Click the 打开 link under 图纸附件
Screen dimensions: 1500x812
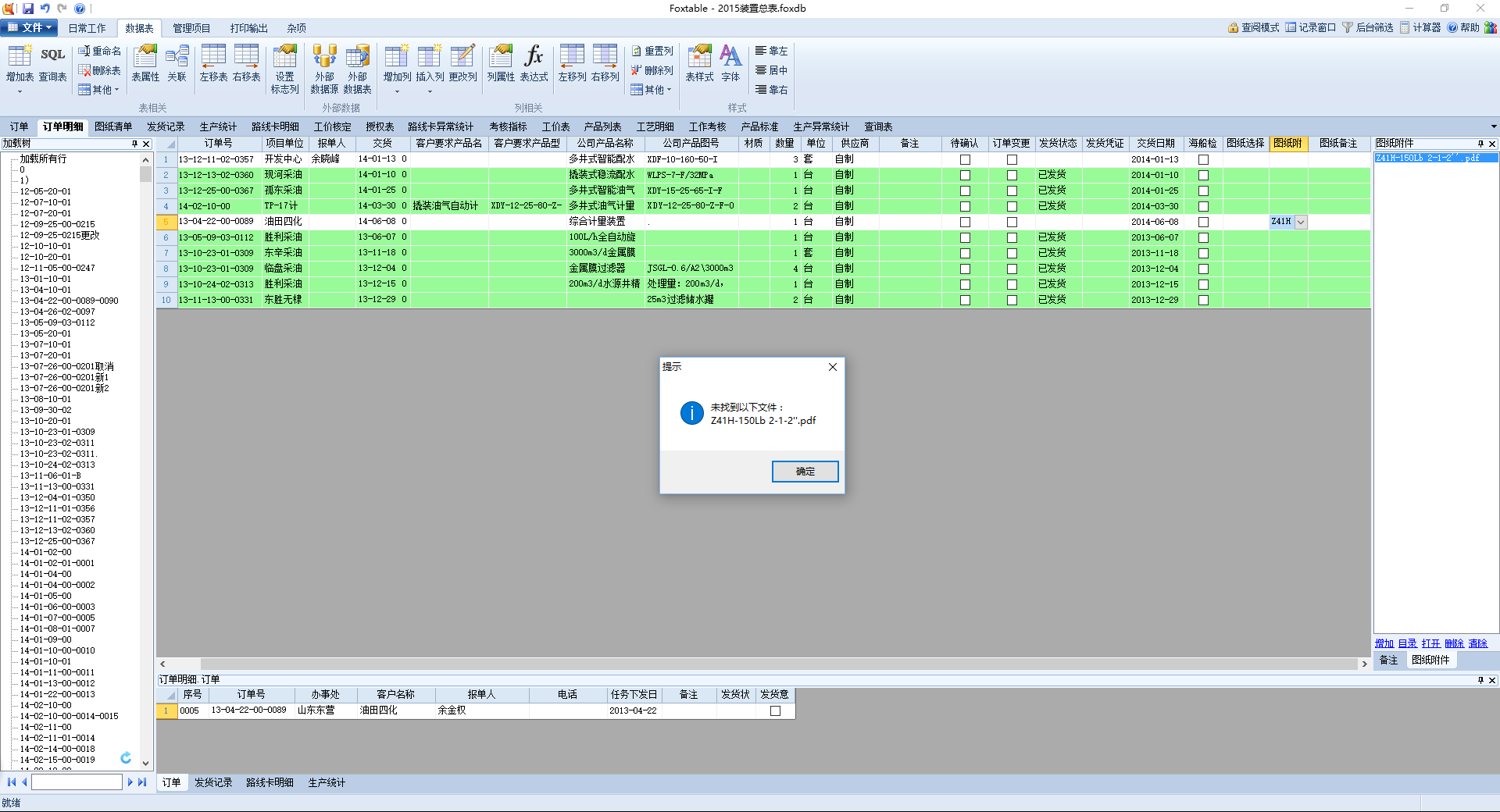(1431, 643)
